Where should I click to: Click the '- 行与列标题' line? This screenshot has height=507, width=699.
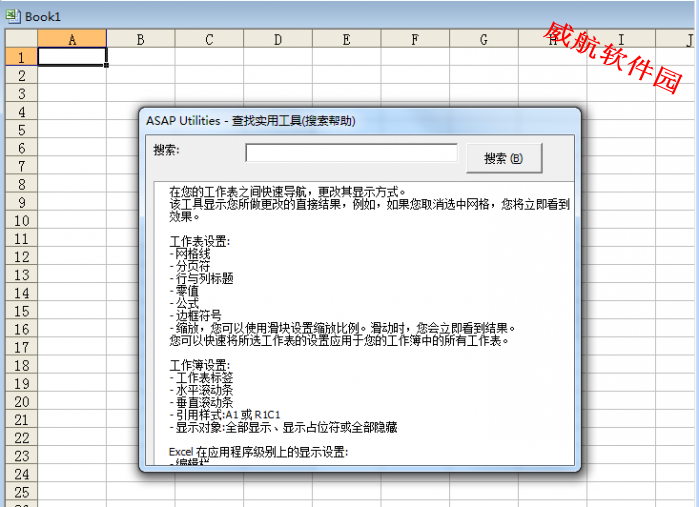point(201,279)
